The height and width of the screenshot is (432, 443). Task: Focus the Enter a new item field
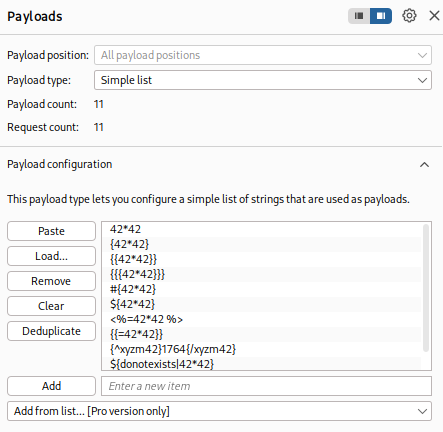coord(266,386)
